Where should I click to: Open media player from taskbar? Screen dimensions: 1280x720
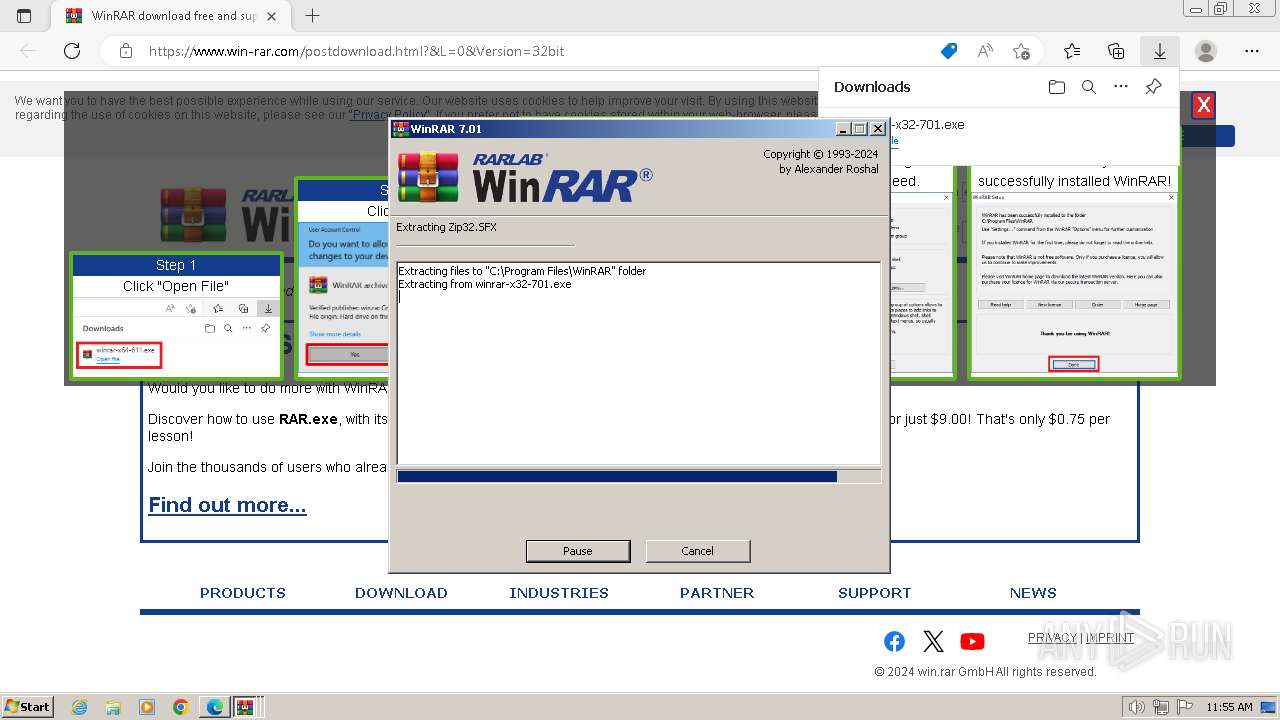[x=147, y=707]
